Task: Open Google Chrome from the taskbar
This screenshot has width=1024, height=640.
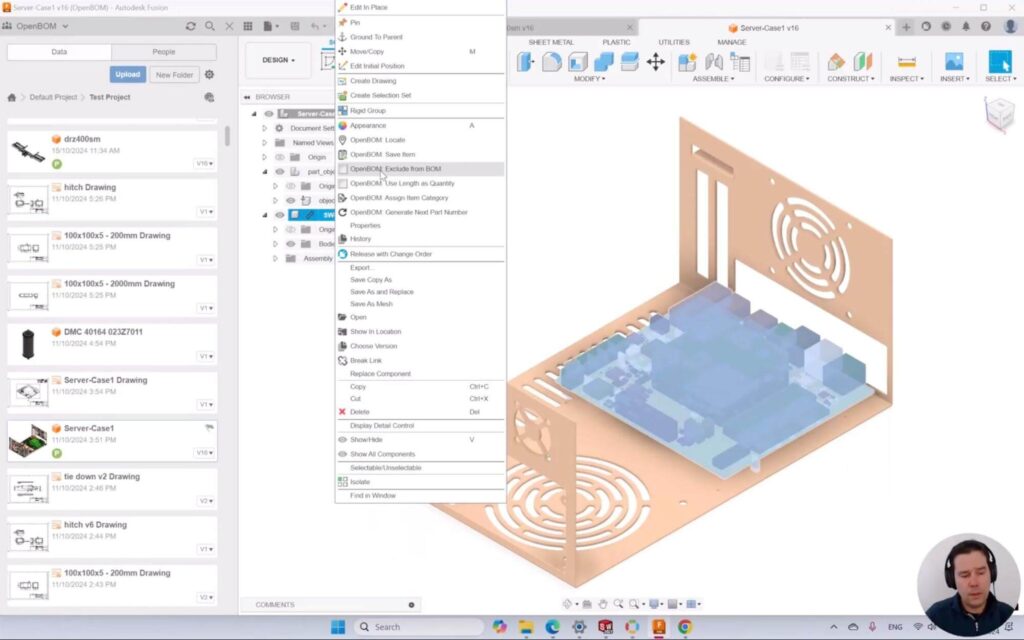Action: [x=684, y=627]
